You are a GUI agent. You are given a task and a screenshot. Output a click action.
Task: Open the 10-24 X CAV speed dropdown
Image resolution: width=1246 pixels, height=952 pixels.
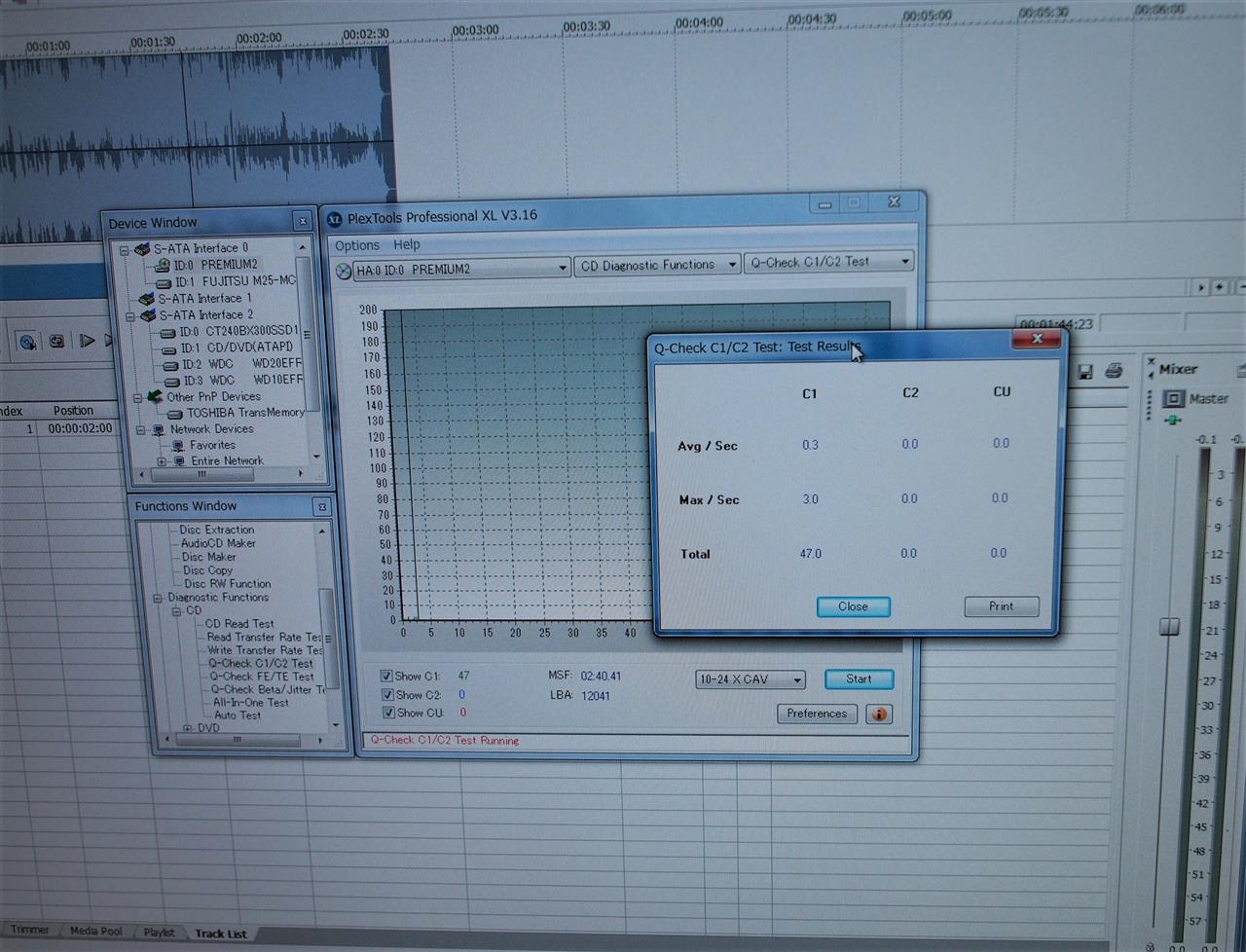797,679
